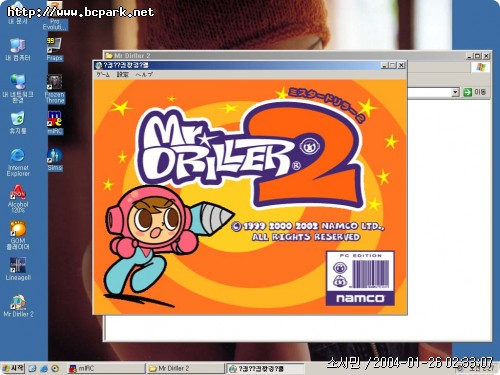The image size is (500, 375).
Task: Click the address field in the folder window
Action: 429,92
